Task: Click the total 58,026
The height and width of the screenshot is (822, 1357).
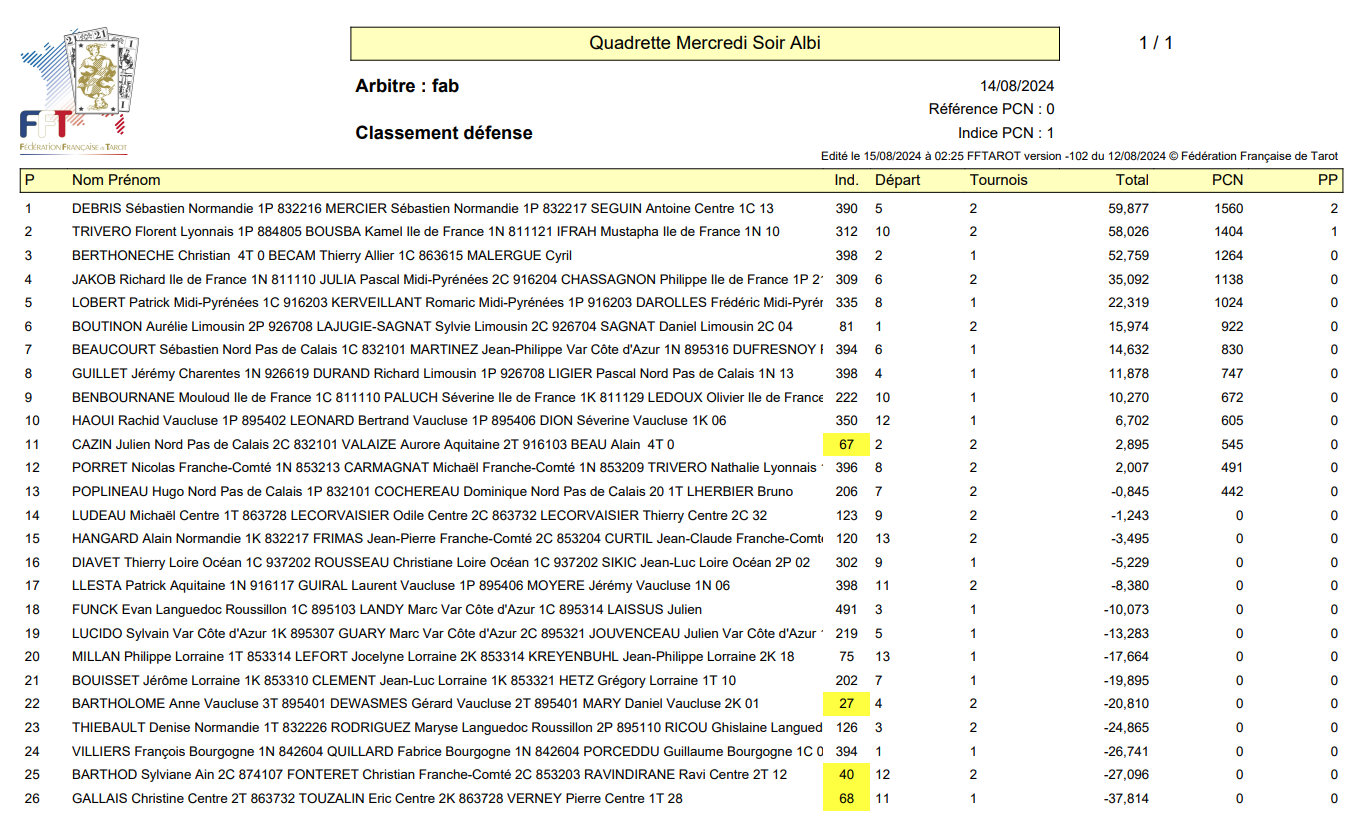Action: click(1129, 232)
